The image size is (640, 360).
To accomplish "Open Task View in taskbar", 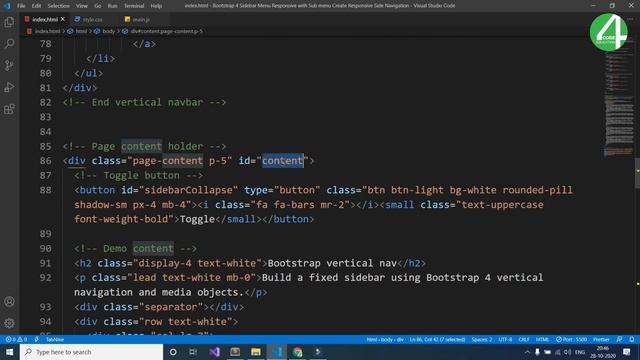I will coord(193,352).
